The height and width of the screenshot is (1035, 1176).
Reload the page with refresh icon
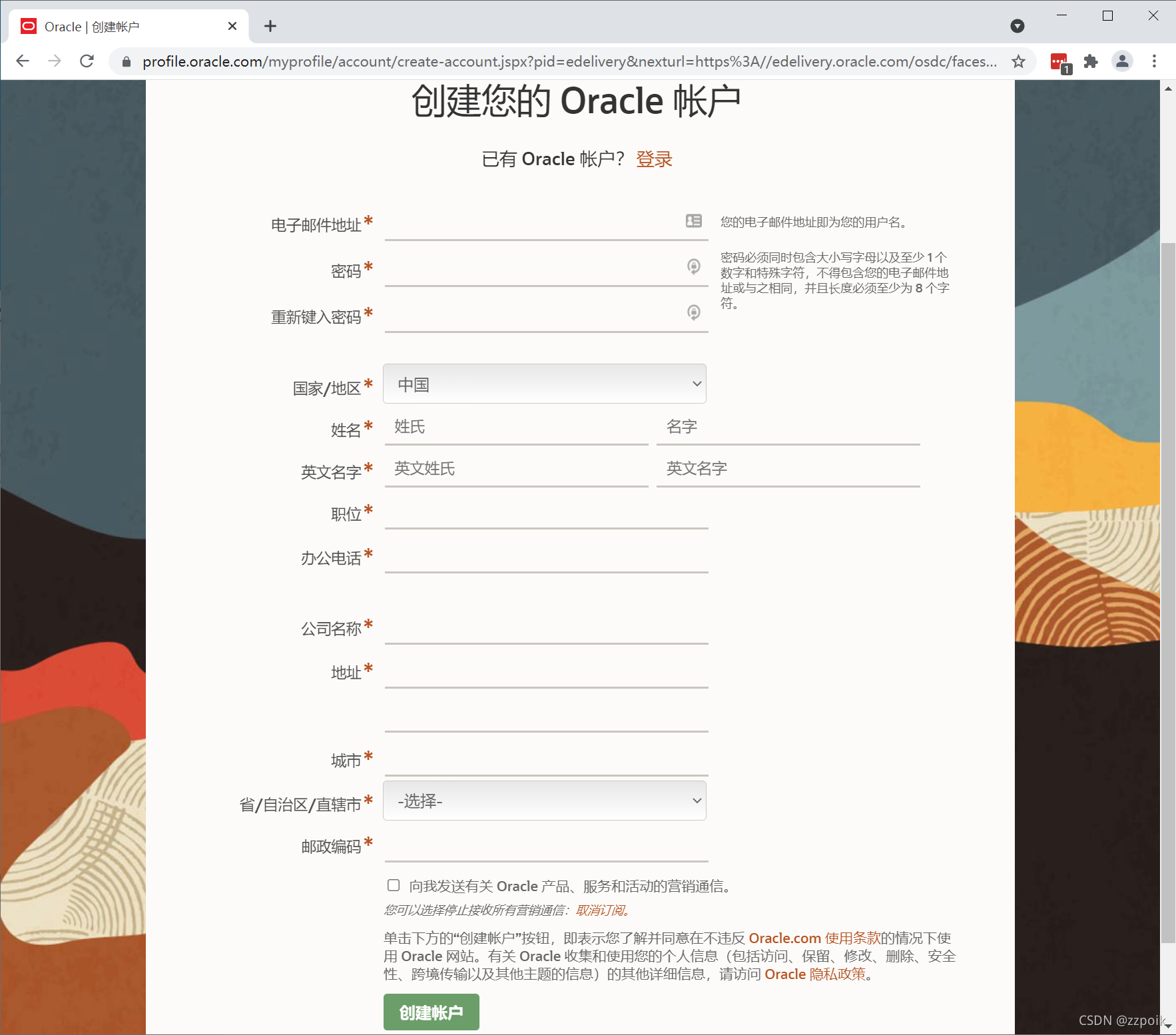click(87, 61)
